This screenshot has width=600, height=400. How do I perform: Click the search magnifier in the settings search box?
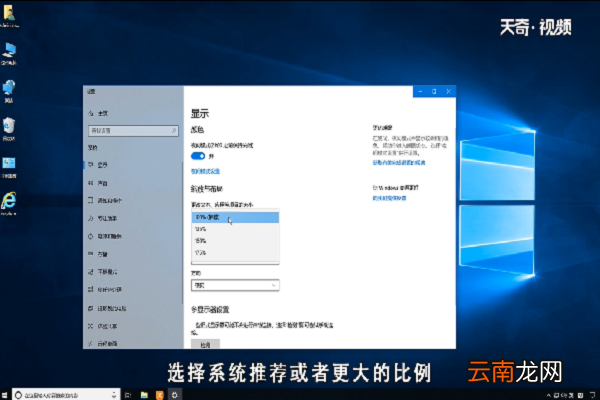(173, 131)
